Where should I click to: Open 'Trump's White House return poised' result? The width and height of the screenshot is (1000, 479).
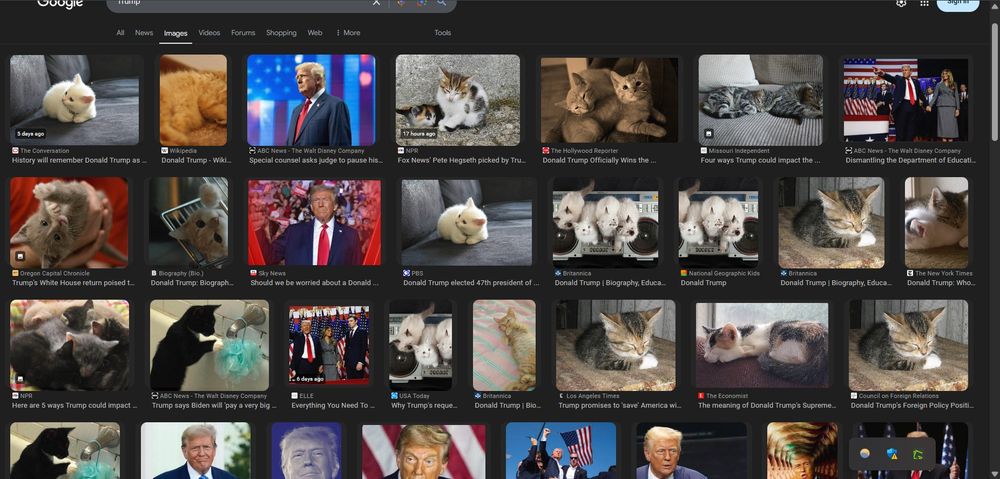click(x=73, y=283)
